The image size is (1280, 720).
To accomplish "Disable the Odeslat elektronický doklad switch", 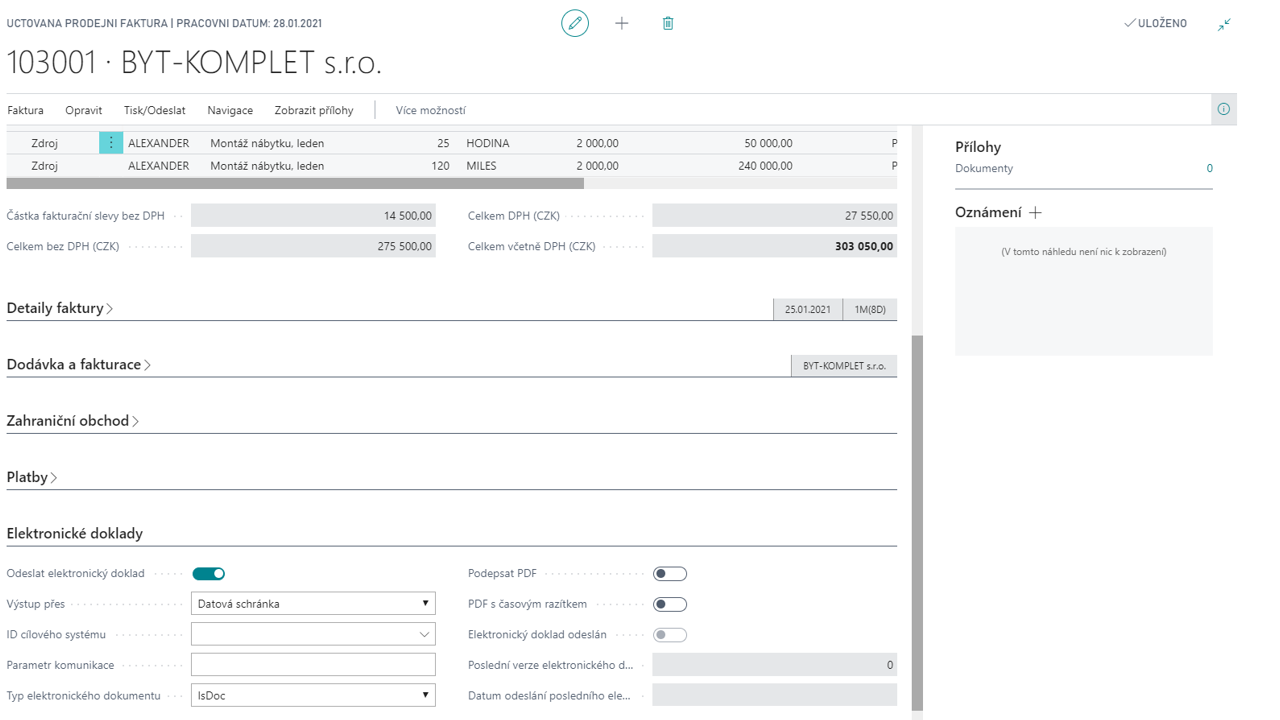I will click(208, 574).
